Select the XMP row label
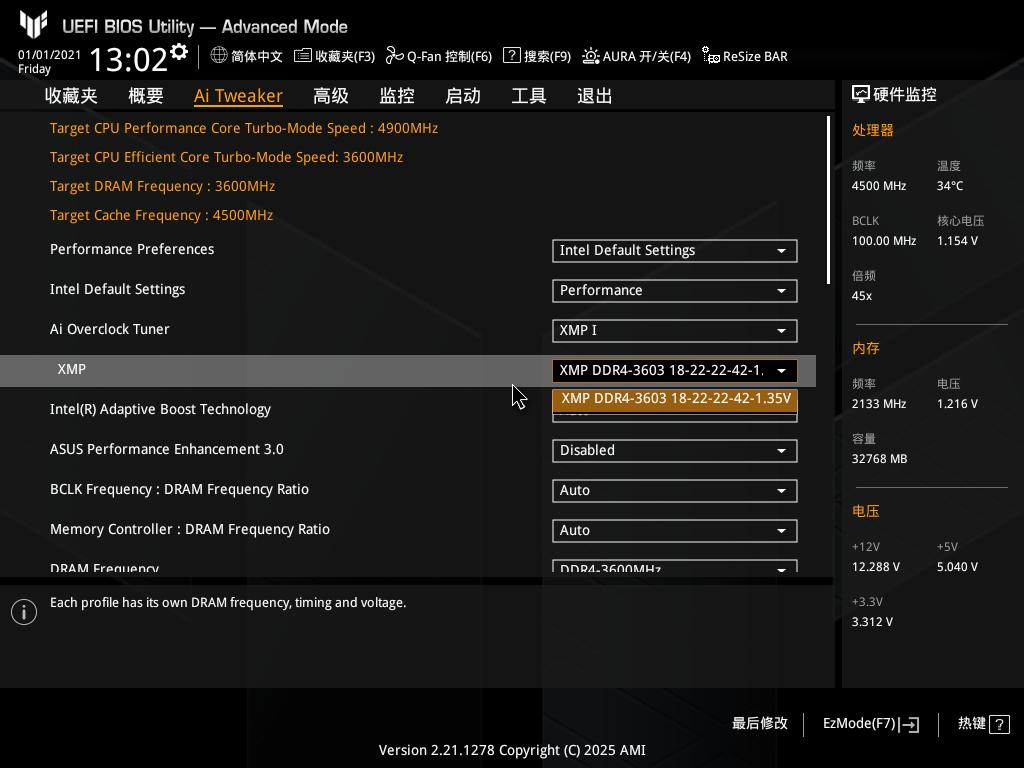1024x768 pixels. pyautogui.click(x=71, y=369)
